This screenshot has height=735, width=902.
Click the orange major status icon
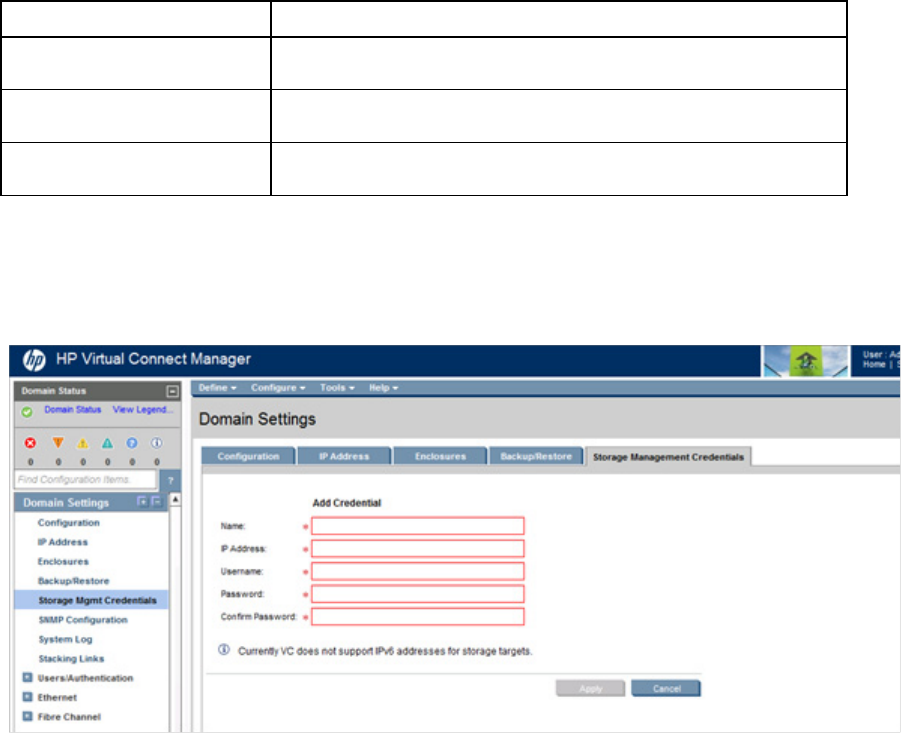58,443
